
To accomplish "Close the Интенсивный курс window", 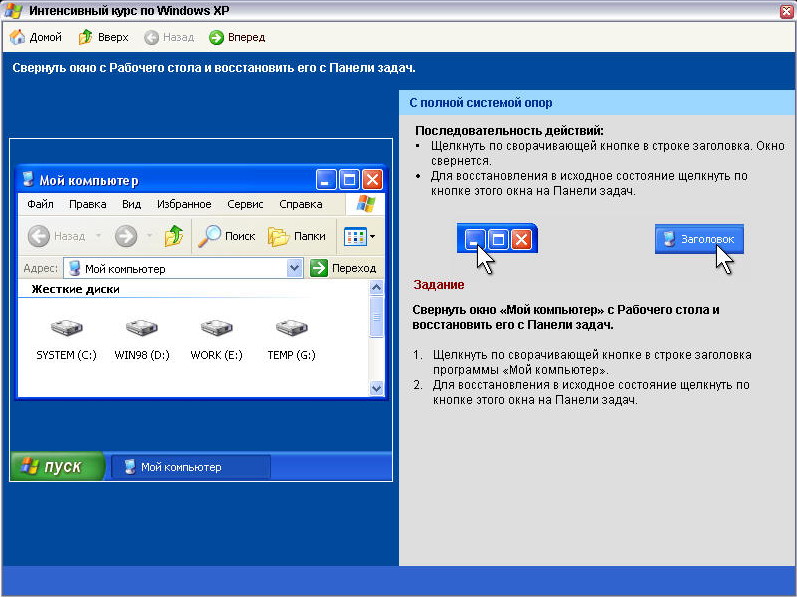I will point(787,11).
